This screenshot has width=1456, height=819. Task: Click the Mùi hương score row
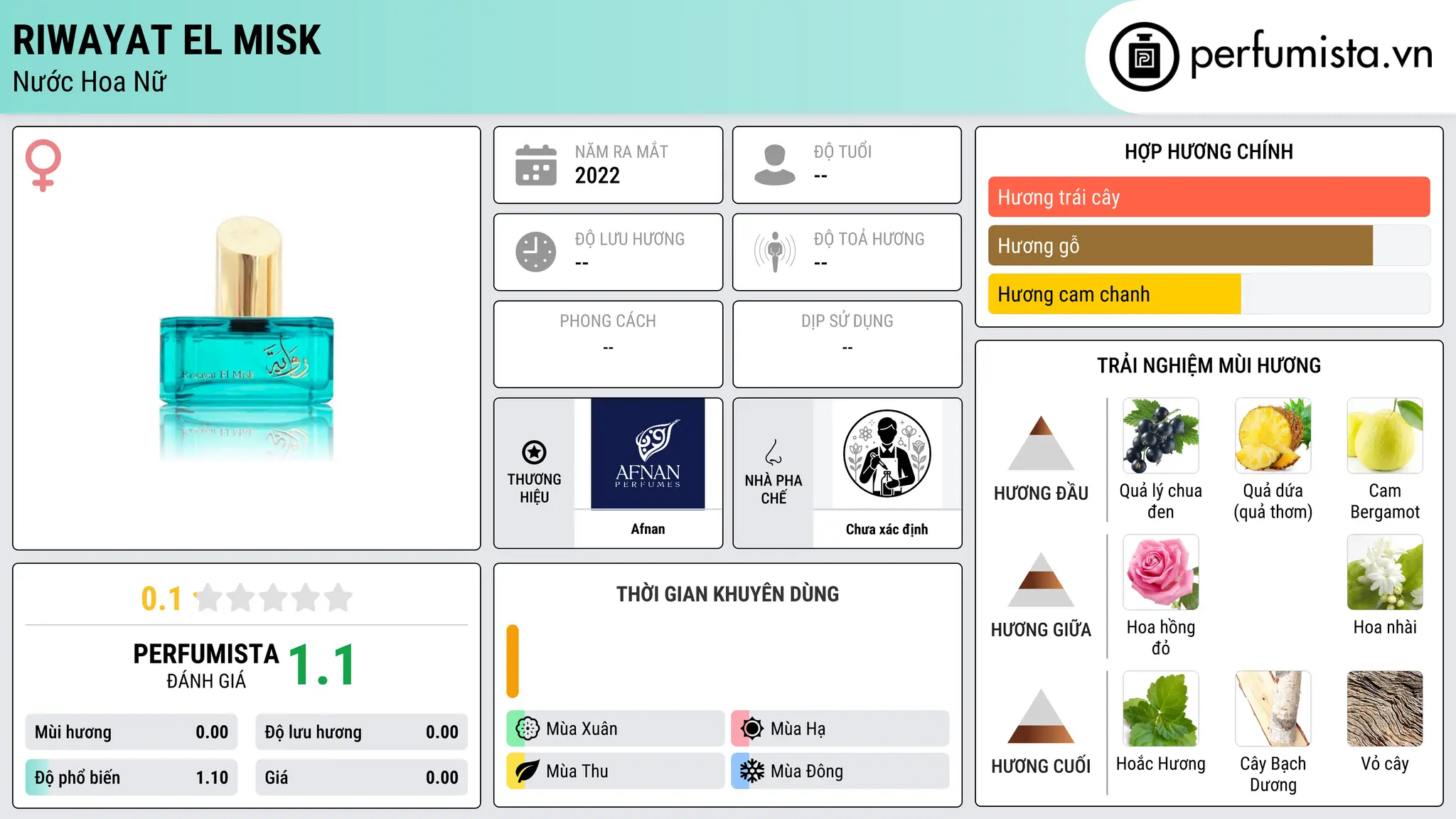[132, 732]
